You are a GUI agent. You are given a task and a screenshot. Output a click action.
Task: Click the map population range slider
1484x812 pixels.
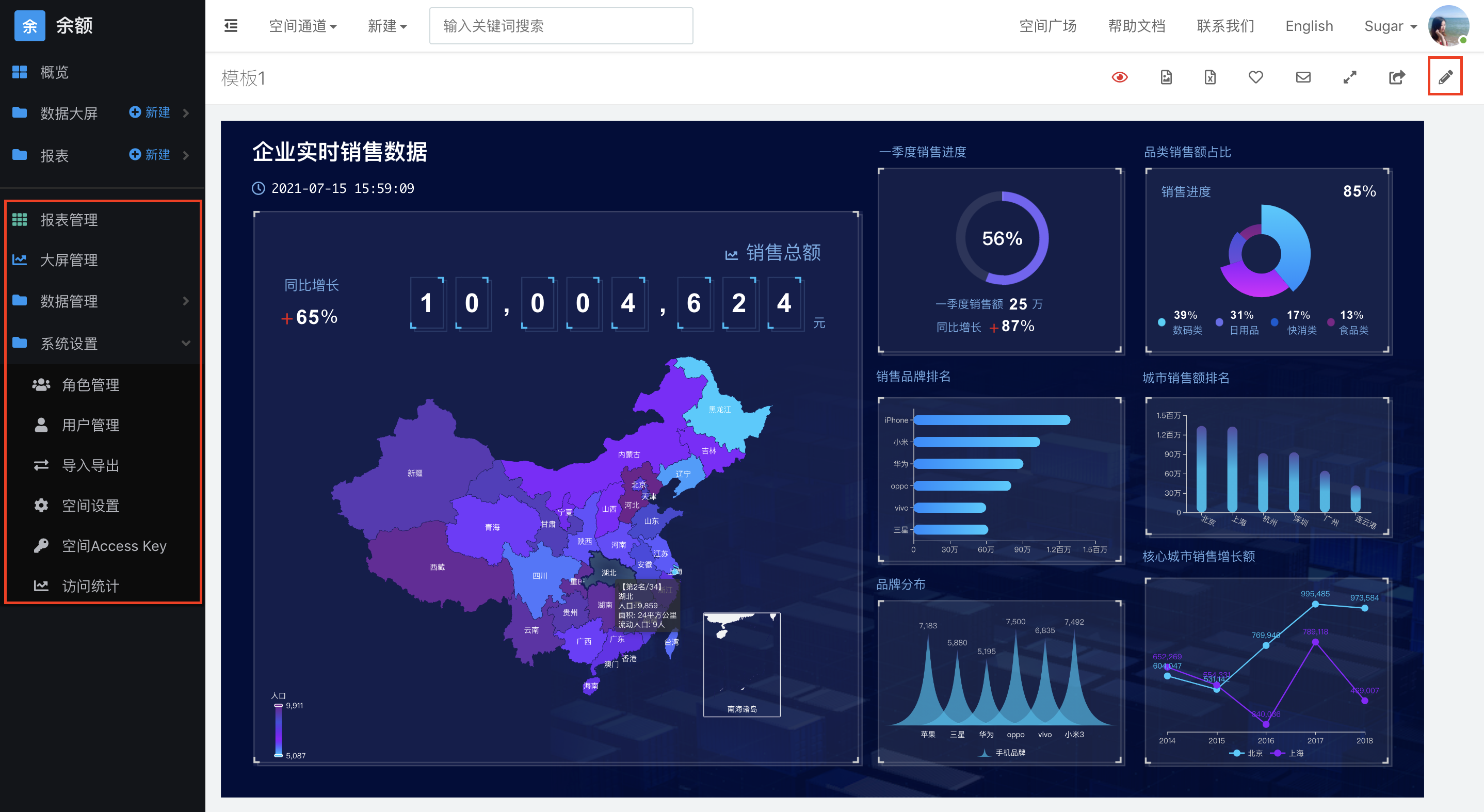click(x=278, y=730)
